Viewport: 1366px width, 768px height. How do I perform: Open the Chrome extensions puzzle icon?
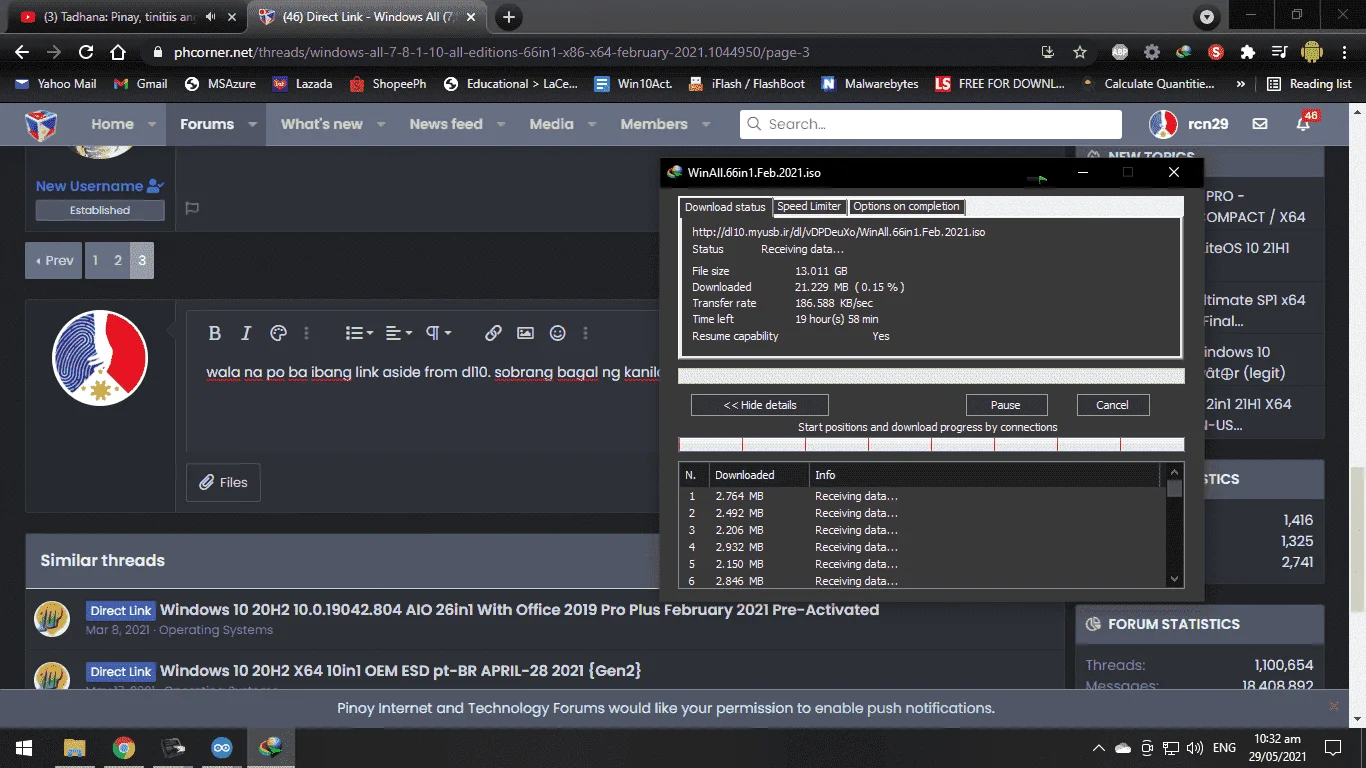tap(1247, 52)
